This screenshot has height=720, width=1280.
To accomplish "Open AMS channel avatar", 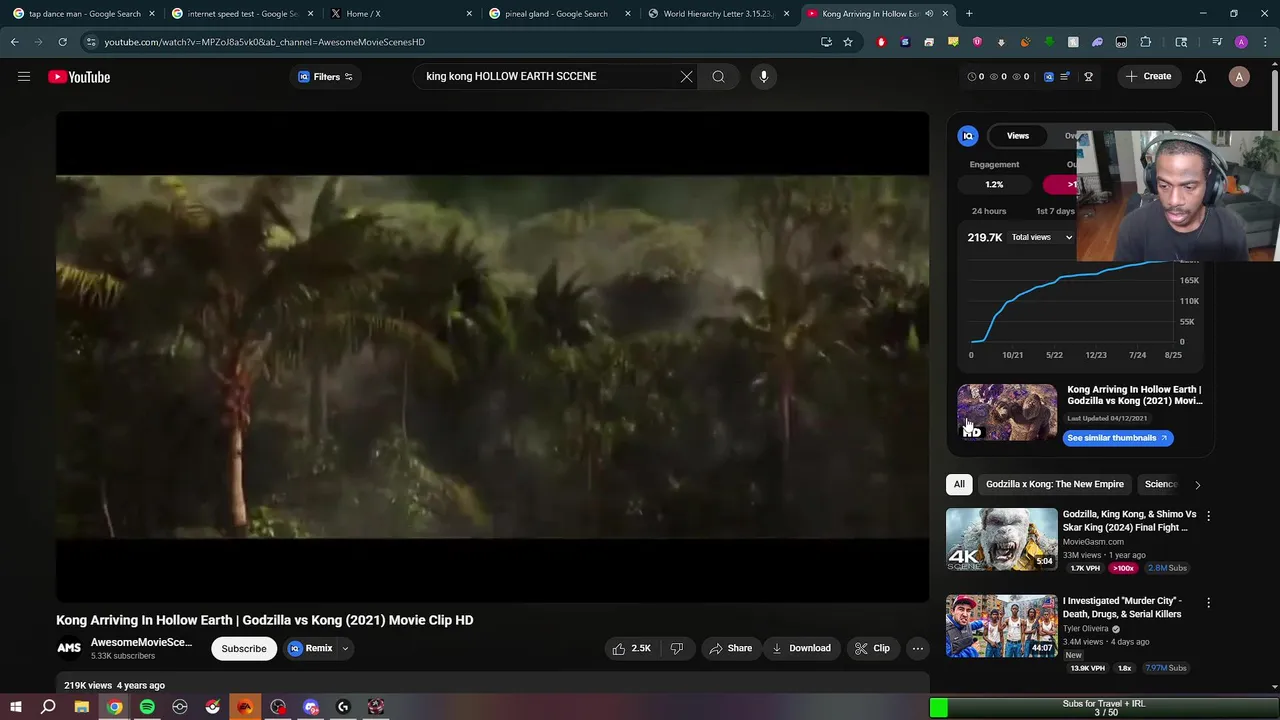I will 69,648.
